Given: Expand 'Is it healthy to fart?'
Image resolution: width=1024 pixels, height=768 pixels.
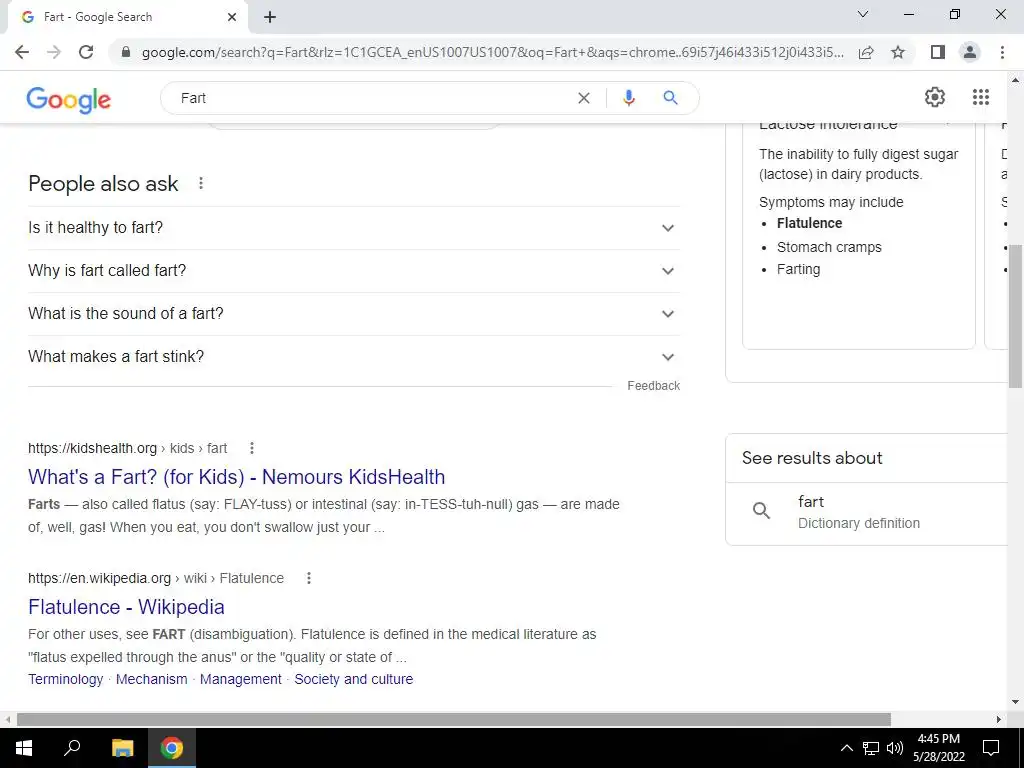Looking at the screenshot, I should (x=354, y=228).
